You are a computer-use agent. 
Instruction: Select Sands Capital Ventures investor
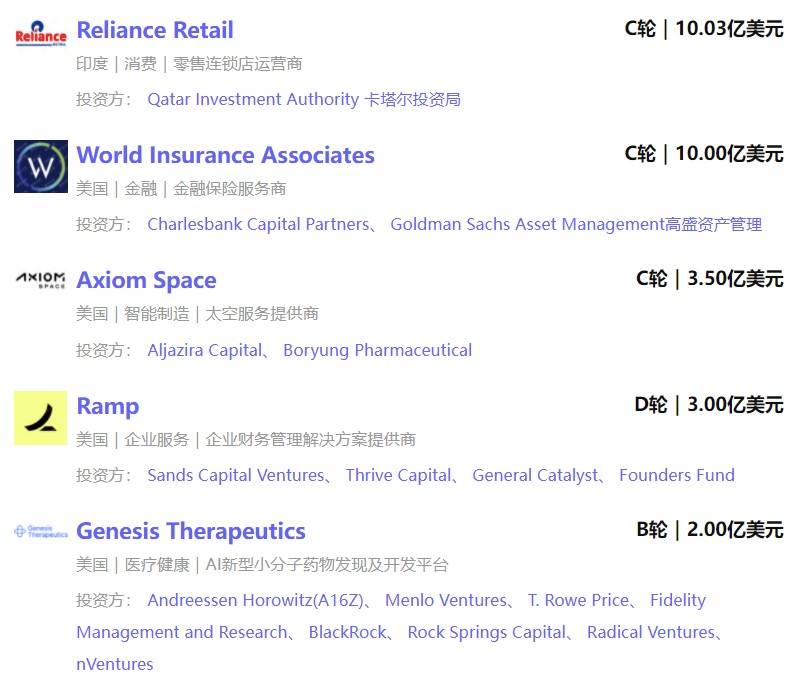tap(235, 475)
